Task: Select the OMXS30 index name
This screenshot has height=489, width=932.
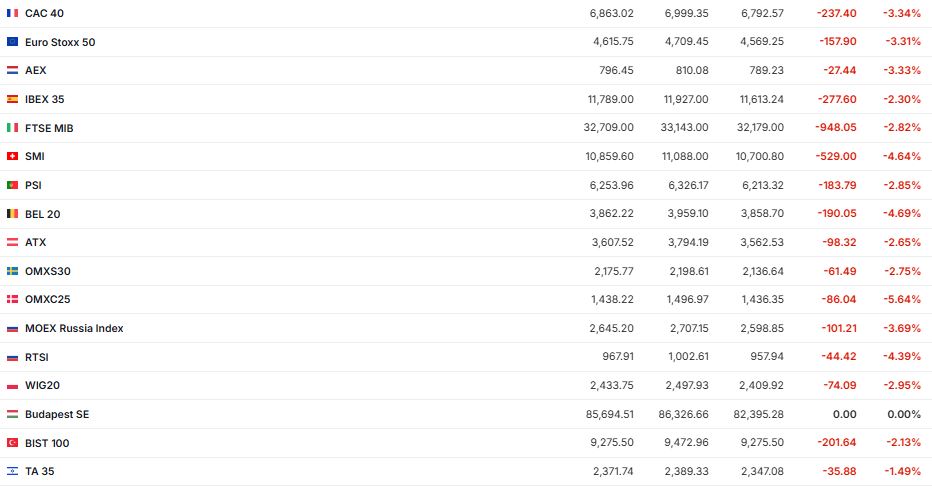Action: tap(47, 271)
